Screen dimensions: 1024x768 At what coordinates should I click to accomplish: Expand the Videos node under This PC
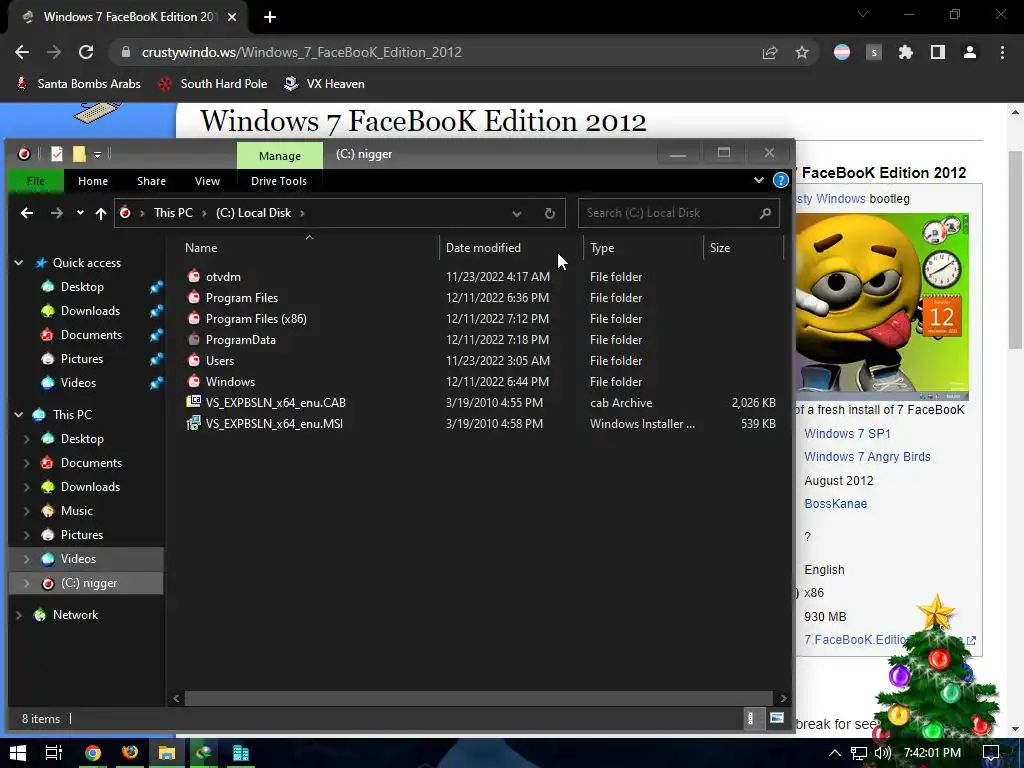click(x=27, y=558)
